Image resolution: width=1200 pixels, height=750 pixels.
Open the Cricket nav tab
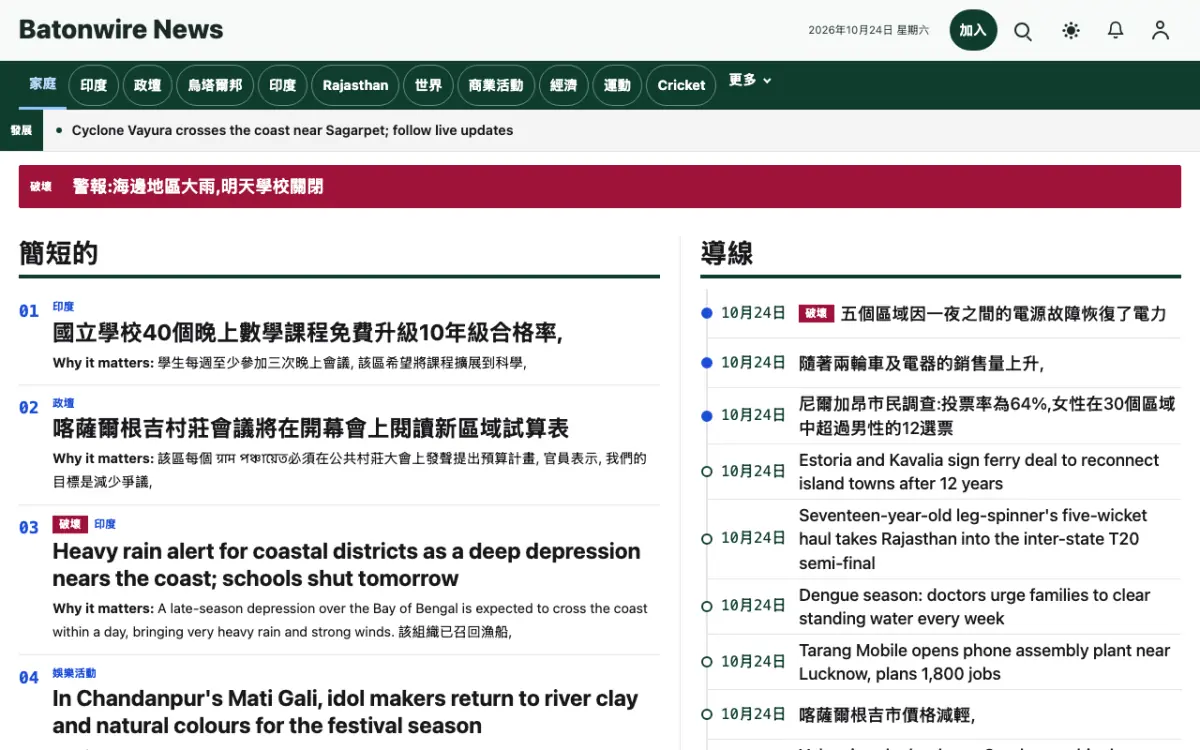click(x=681, y=85)
